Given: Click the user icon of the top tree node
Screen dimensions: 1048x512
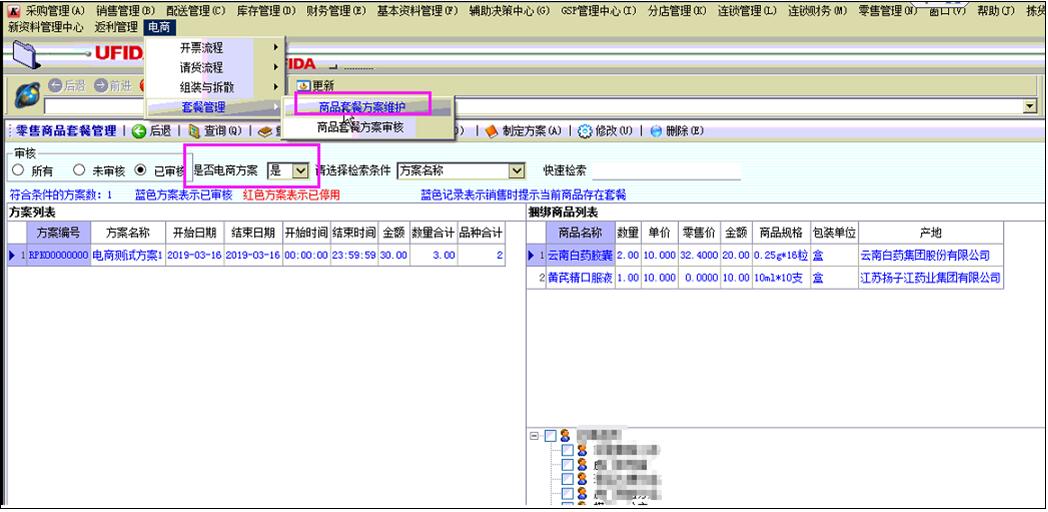Looking at the screenshot, I should (565, 436).
